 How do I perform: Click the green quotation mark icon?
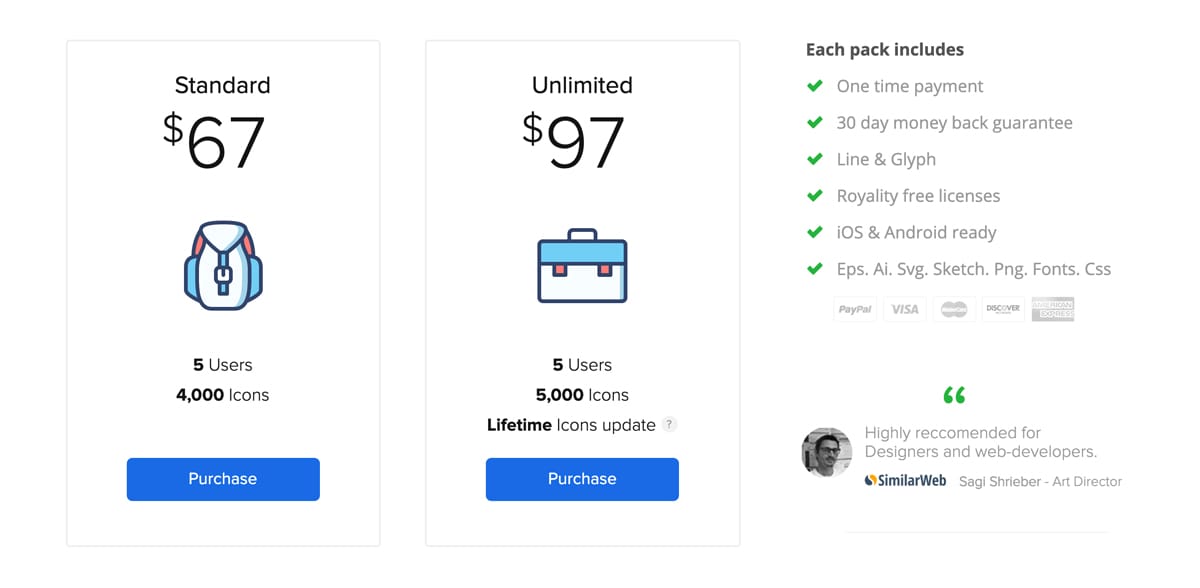(954, 395)
